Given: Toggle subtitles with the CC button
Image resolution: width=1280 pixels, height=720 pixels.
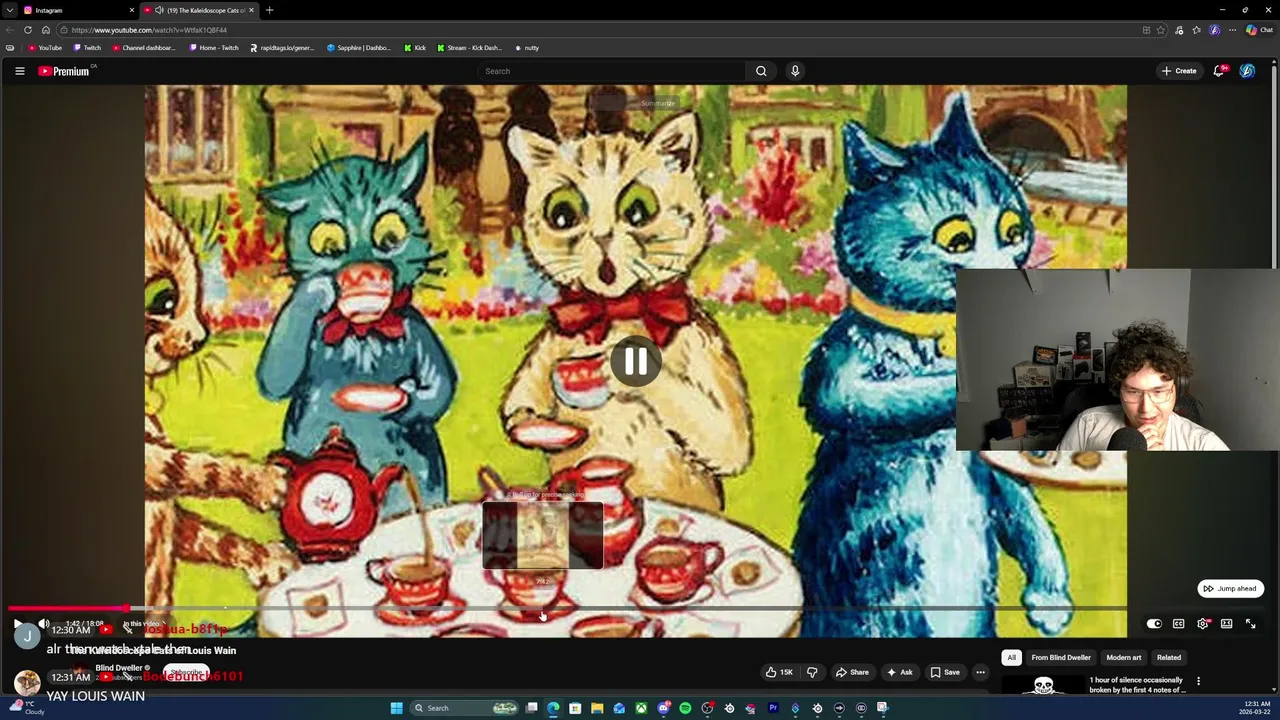Looking at the screenshot, I should [1178, 624].
